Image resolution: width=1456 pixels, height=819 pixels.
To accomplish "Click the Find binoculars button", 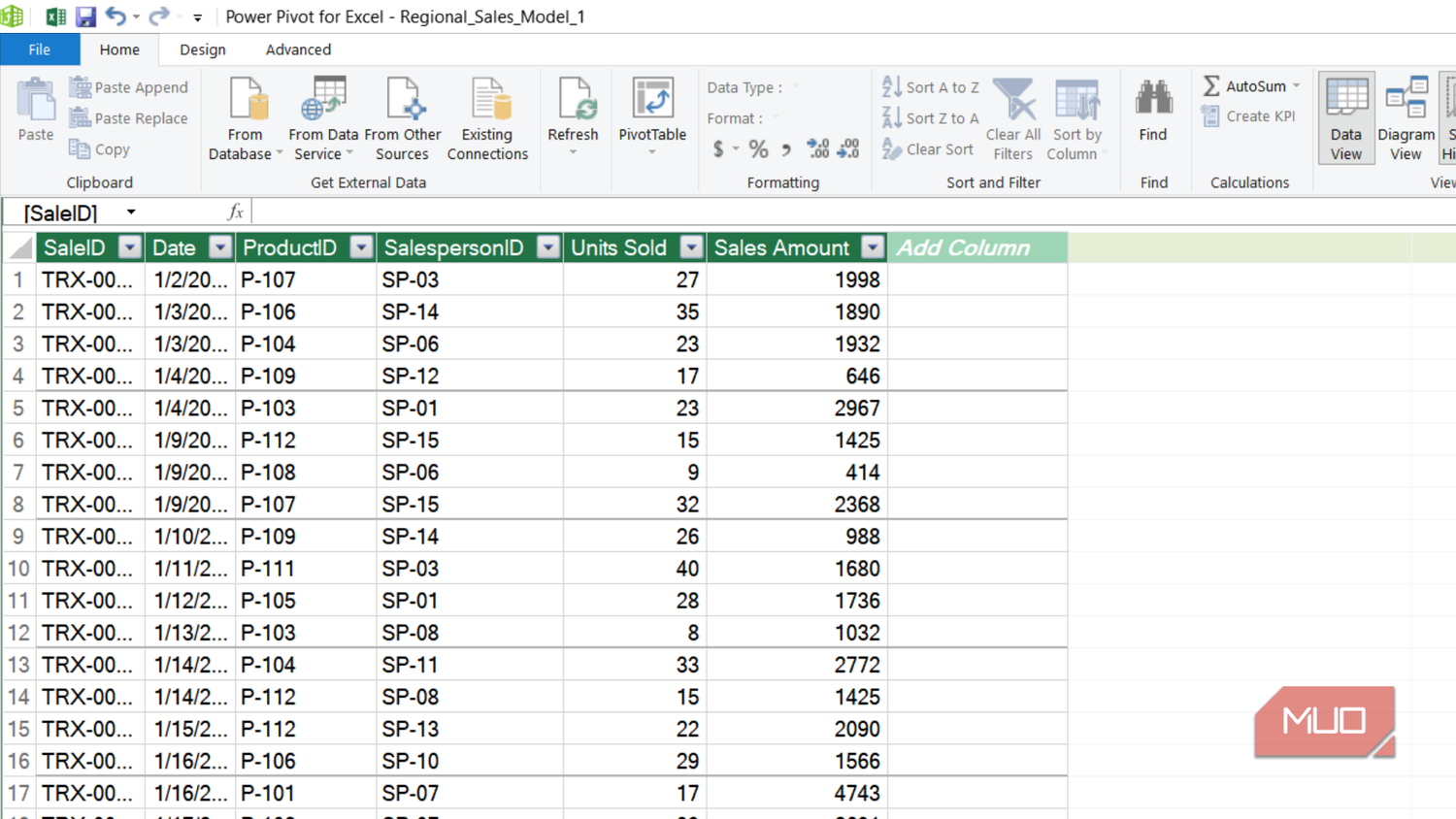I will (1153, 110).
